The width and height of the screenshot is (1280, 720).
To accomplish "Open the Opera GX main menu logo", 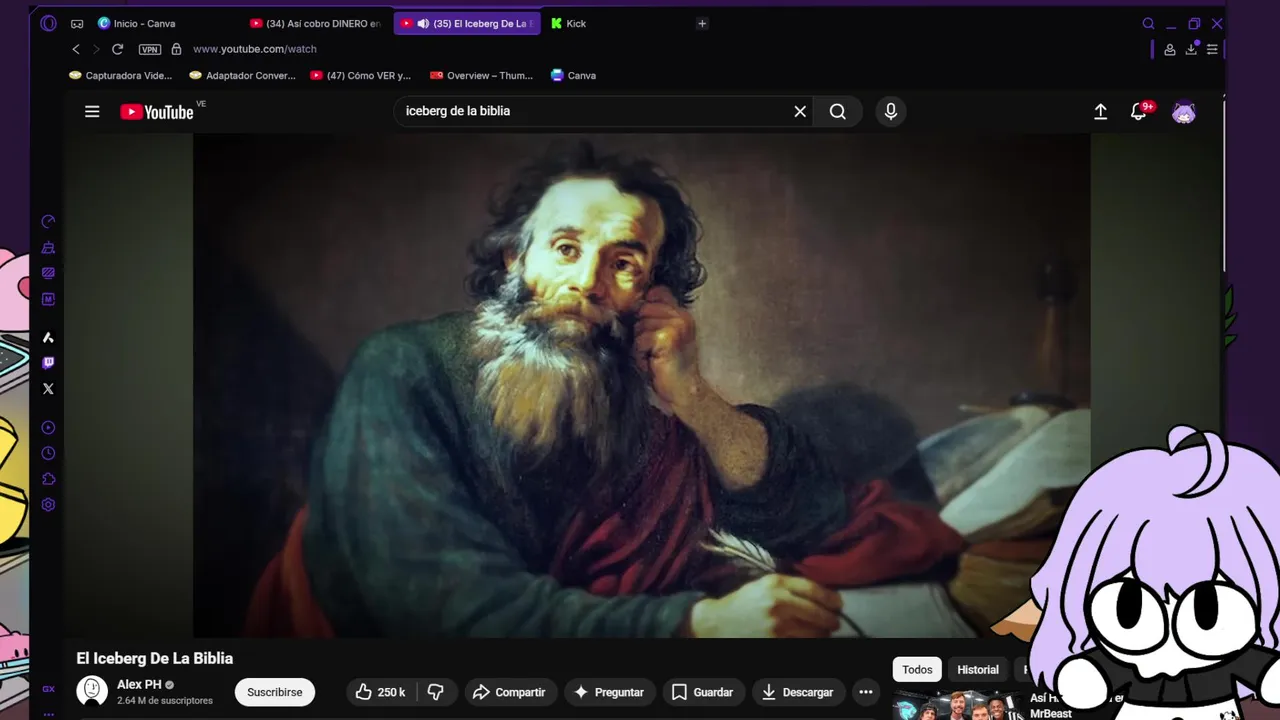I will (48, 23).
